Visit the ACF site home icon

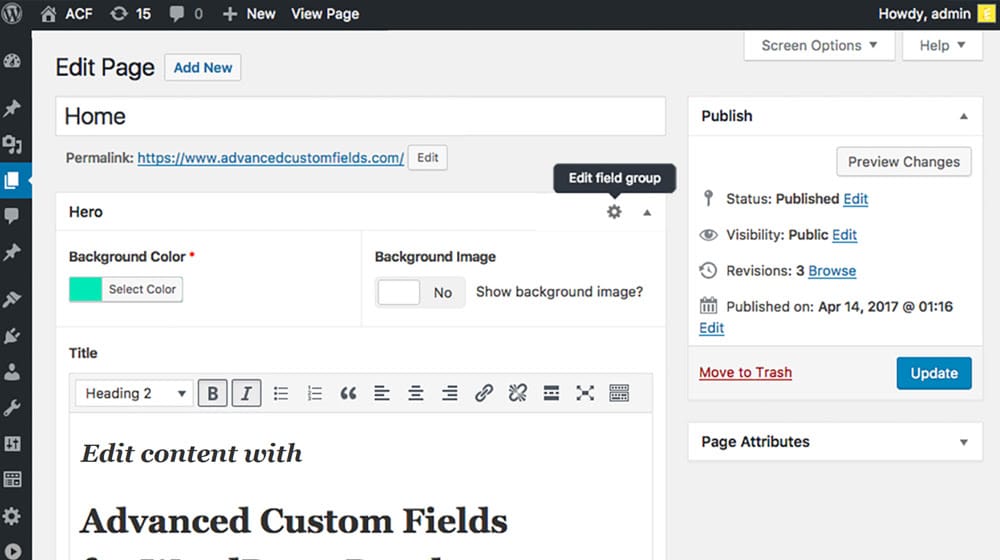[48, 13]
